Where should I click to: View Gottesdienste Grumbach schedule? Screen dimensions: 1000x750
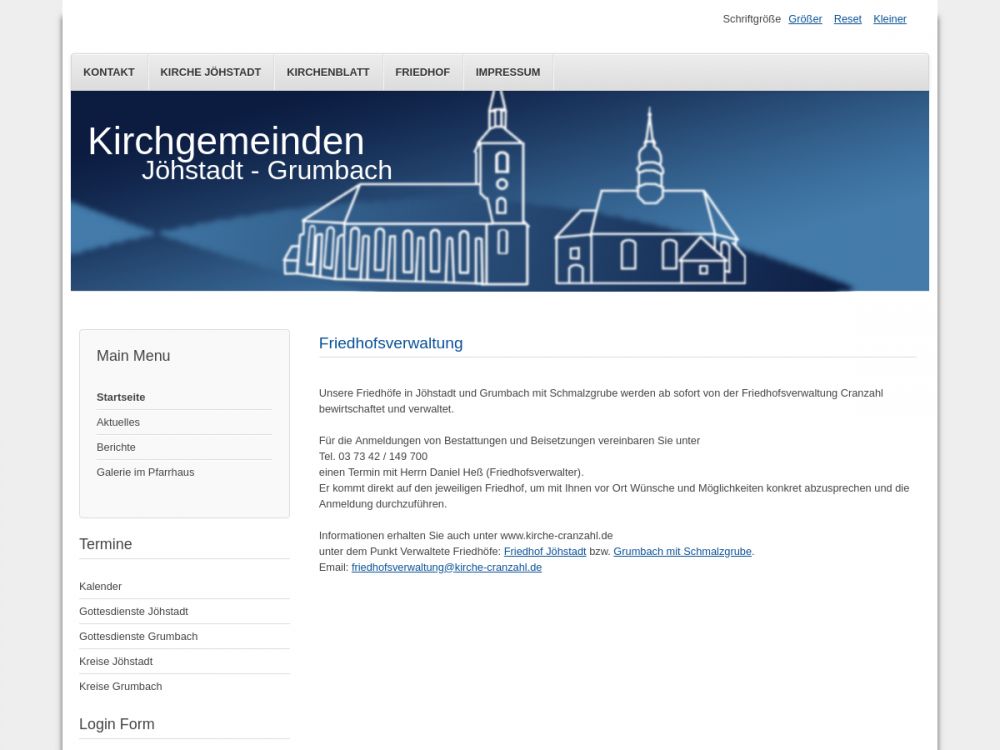[x=138, y=636]
